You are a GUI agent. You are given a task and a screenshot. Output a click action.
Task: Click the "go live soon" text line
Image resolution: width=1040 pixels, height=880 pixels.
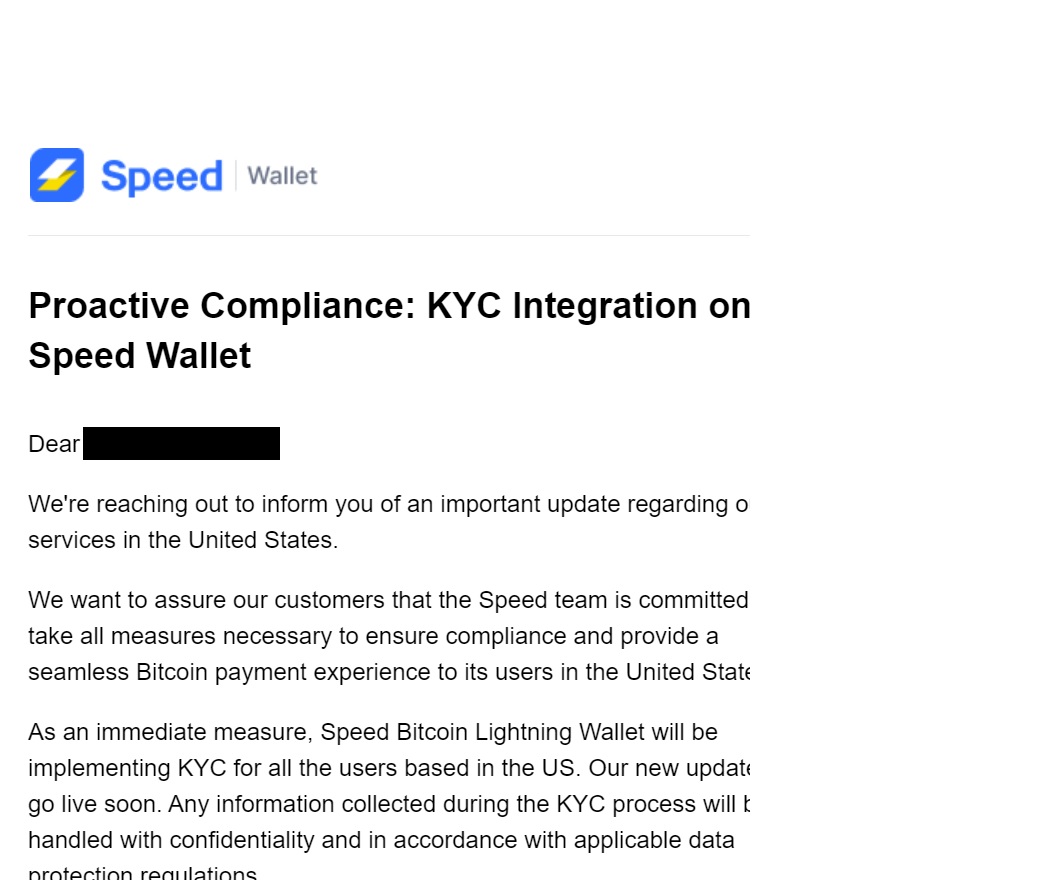click(x=90, y=804)
